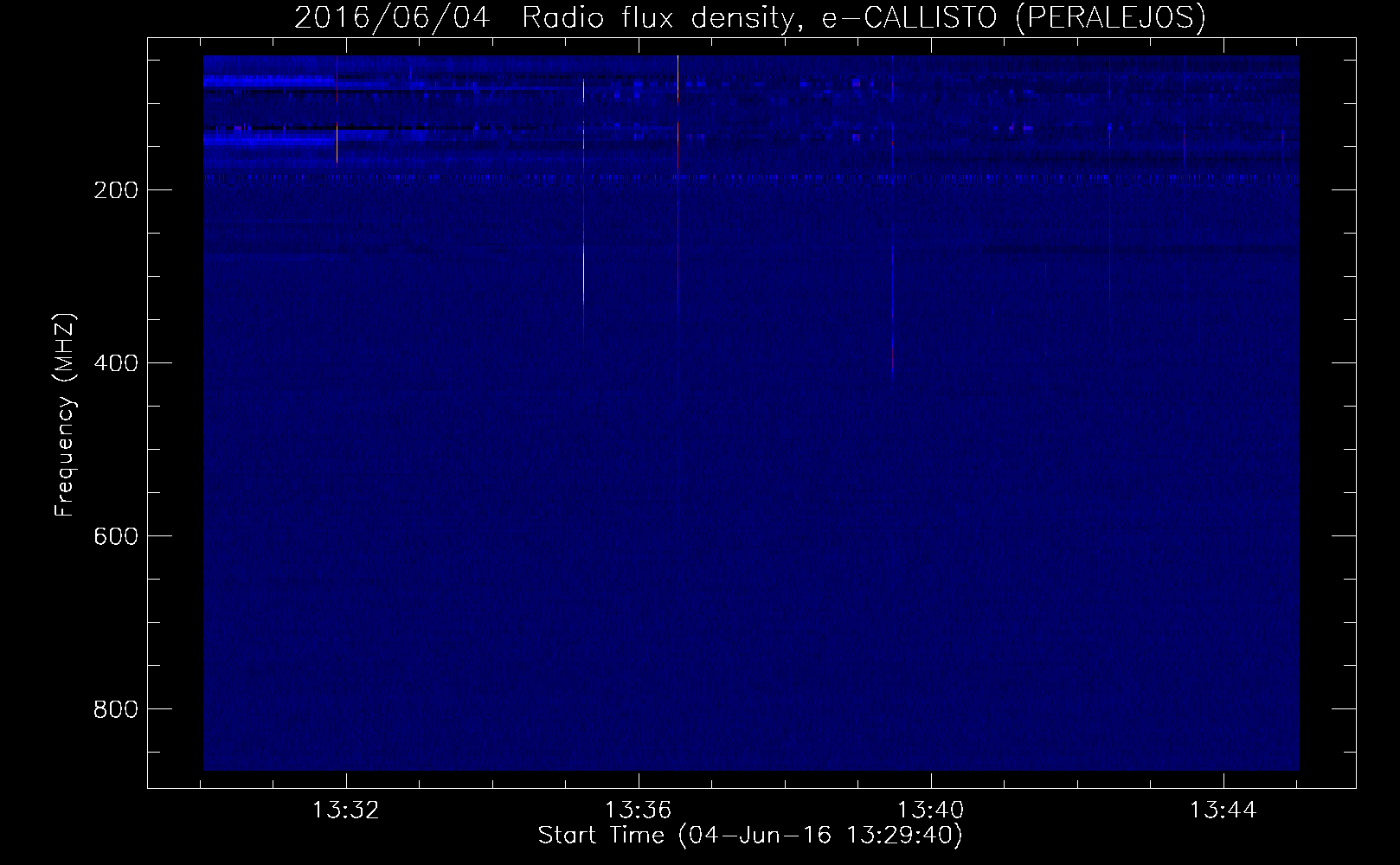
Task: Click the 13:36 time tick label
Action: [x=639, y=811]
